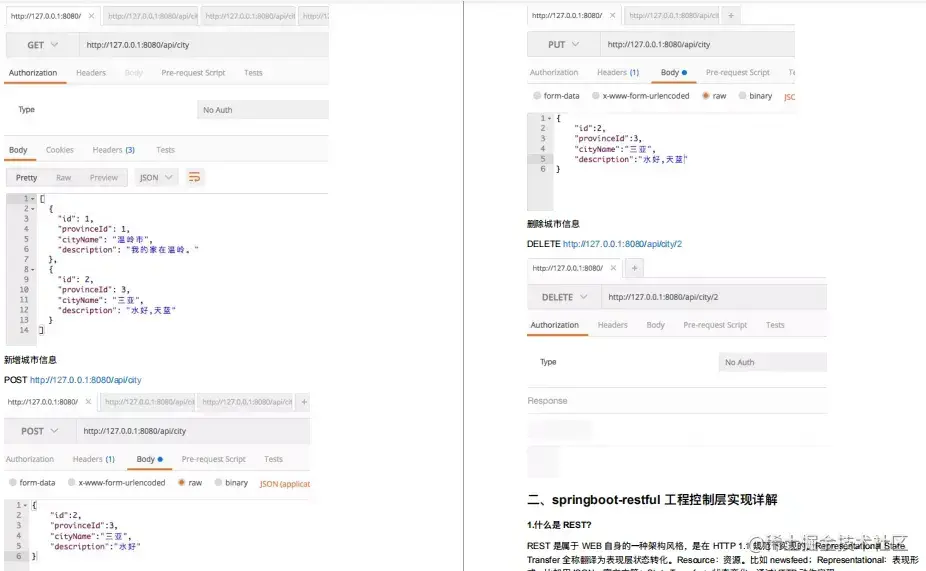Image resolution: width=926 pixels, height=571 pixels.
Task: Select x-www-form-urlencoded radio in POST panel
Action: pyautogui.click(x=71, y=482)
